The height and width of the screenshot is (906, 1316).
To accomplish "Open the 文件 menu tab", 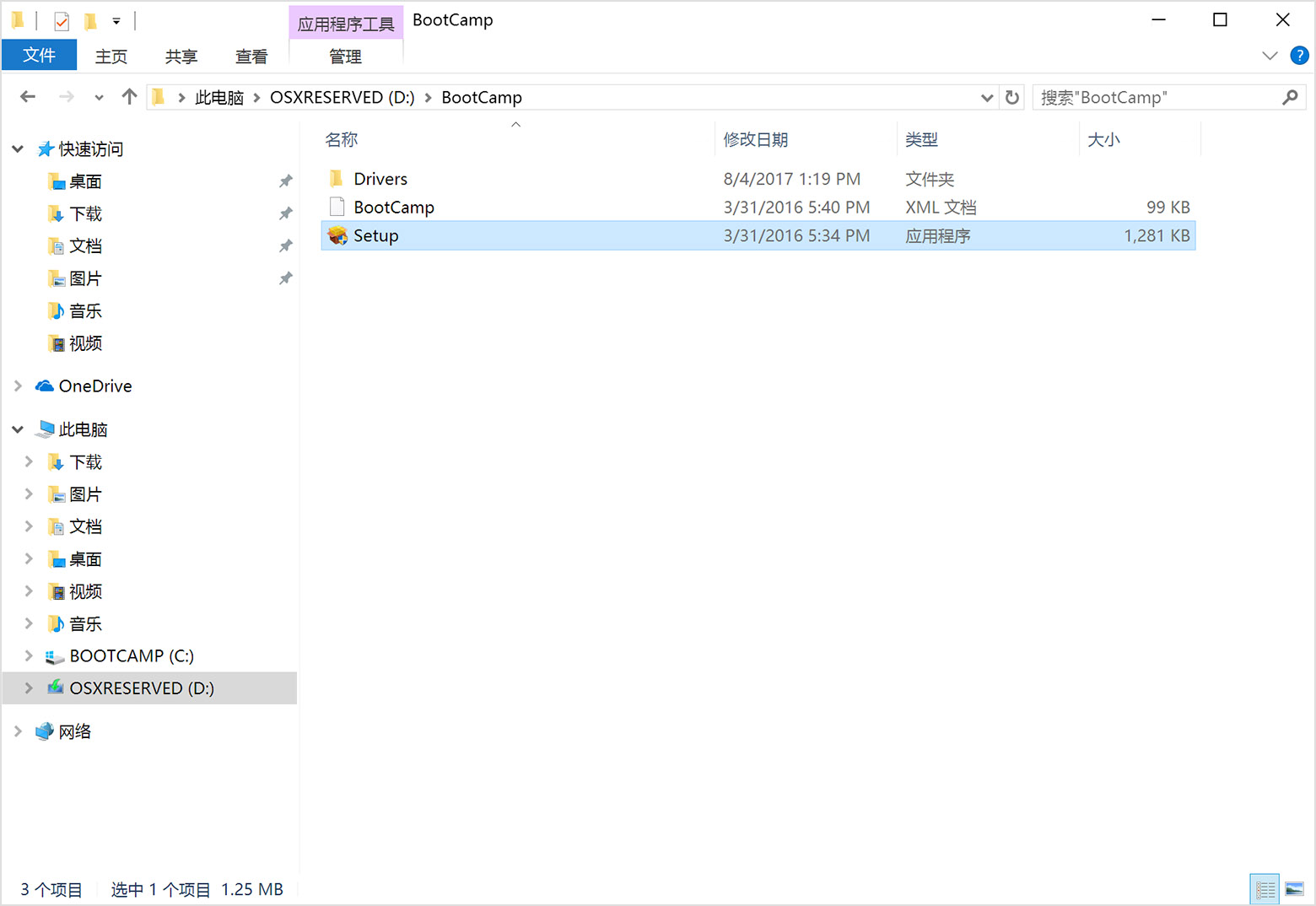I will 39,56.
